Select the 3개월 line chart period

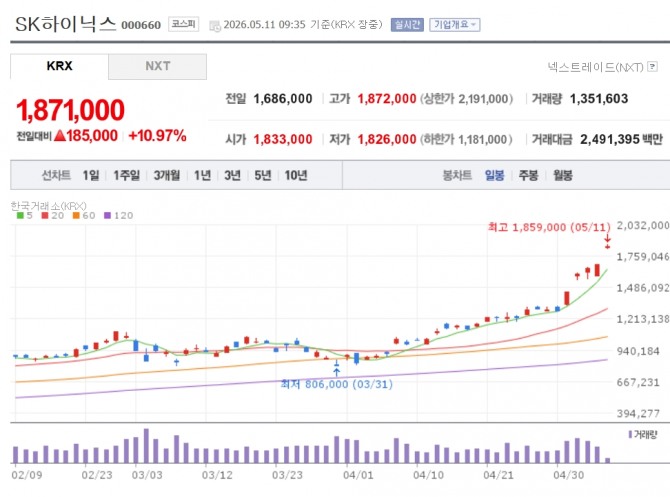(167, 175)
